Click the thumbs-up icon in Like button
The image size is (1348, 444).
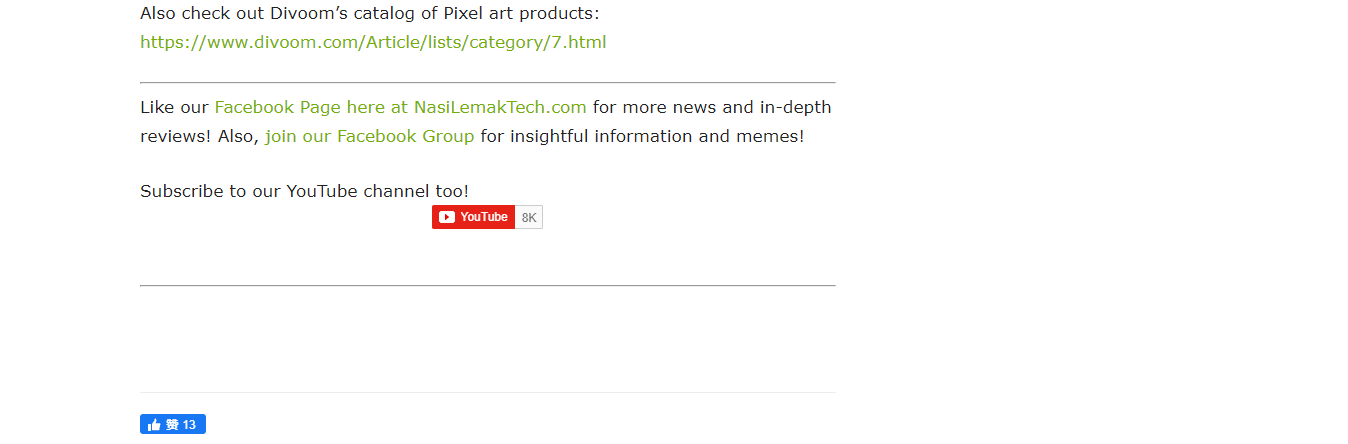pos(154,425)
